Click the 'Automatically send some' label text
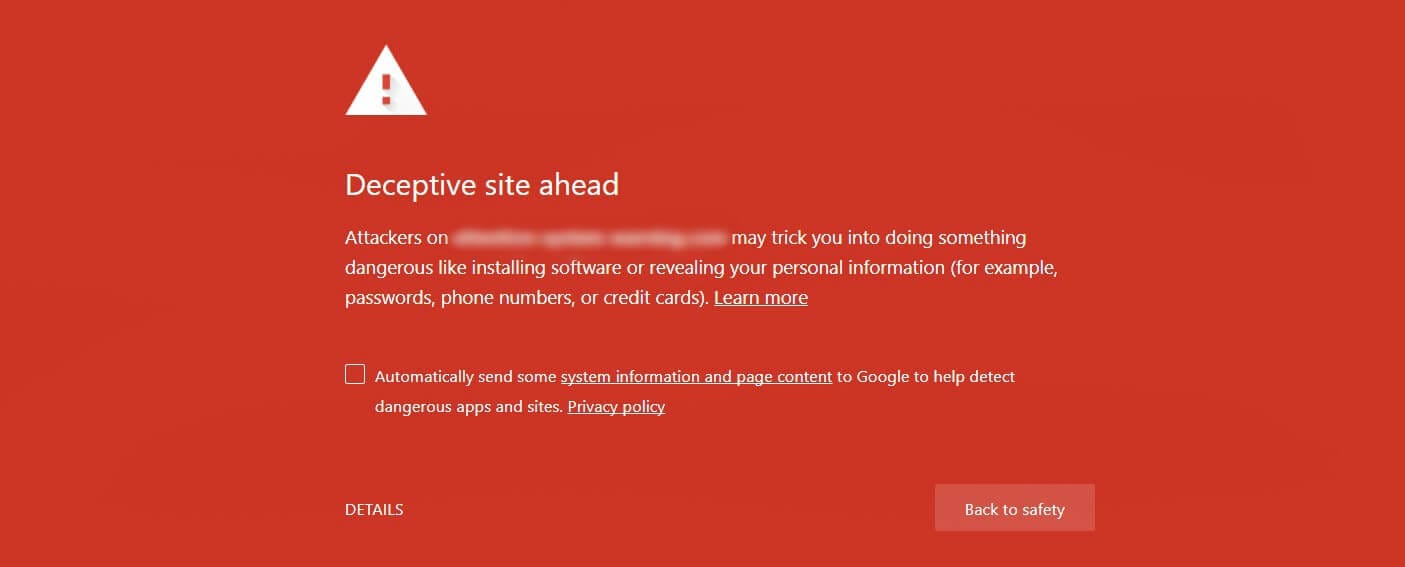Screen dimensions: 1405x567 [465, 377]
